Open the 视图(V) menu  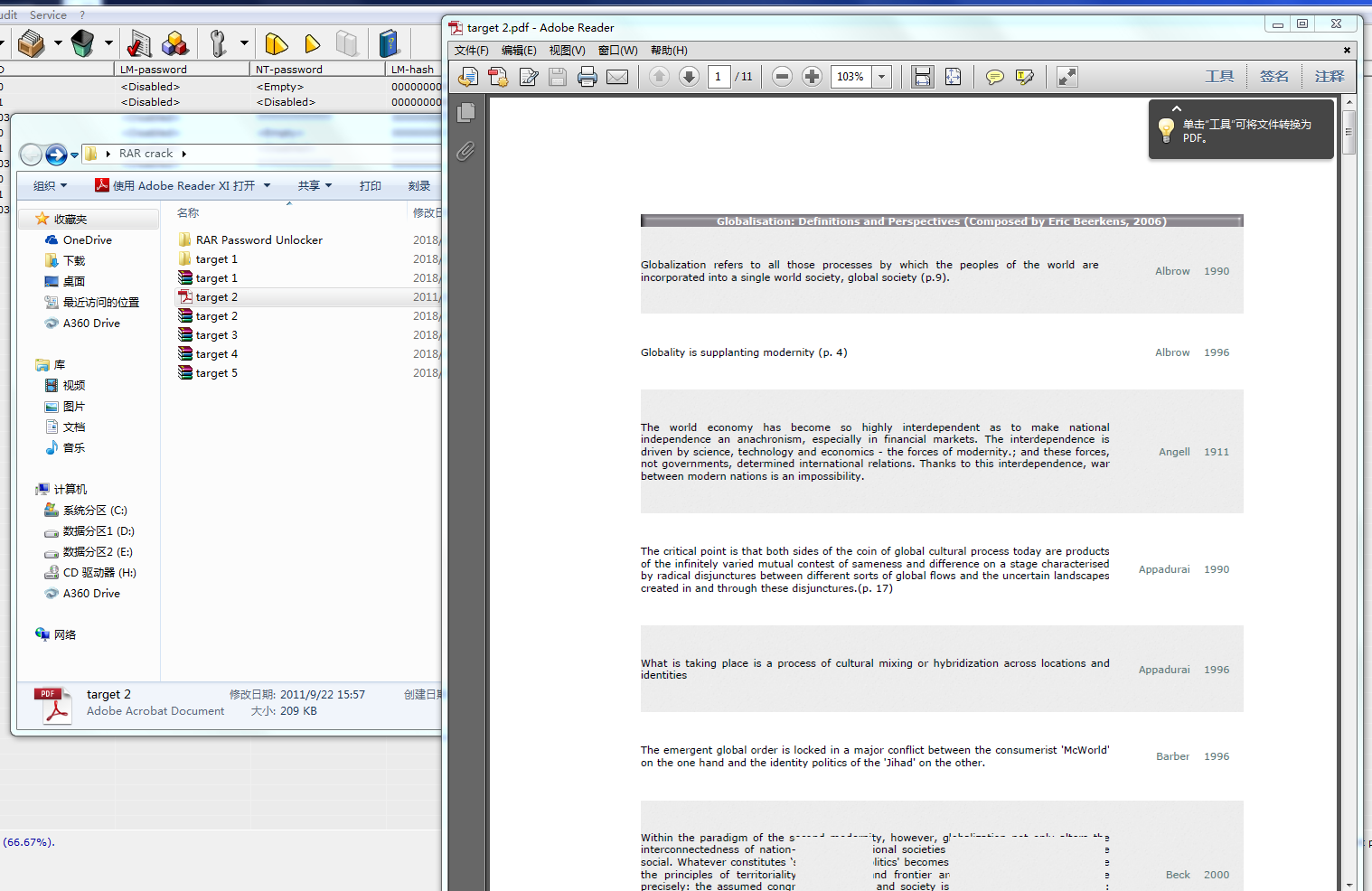coord(568,51)
